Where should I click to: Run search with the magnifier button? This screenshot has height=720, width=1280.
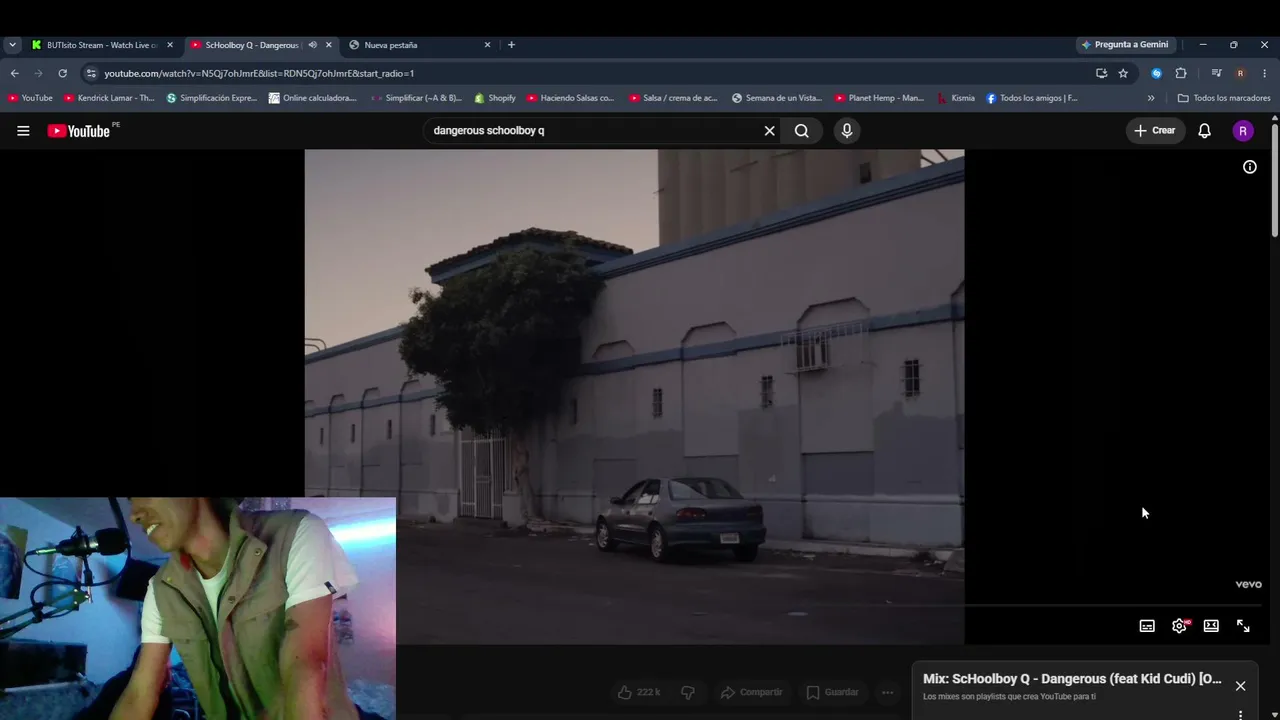click(802, 131)
